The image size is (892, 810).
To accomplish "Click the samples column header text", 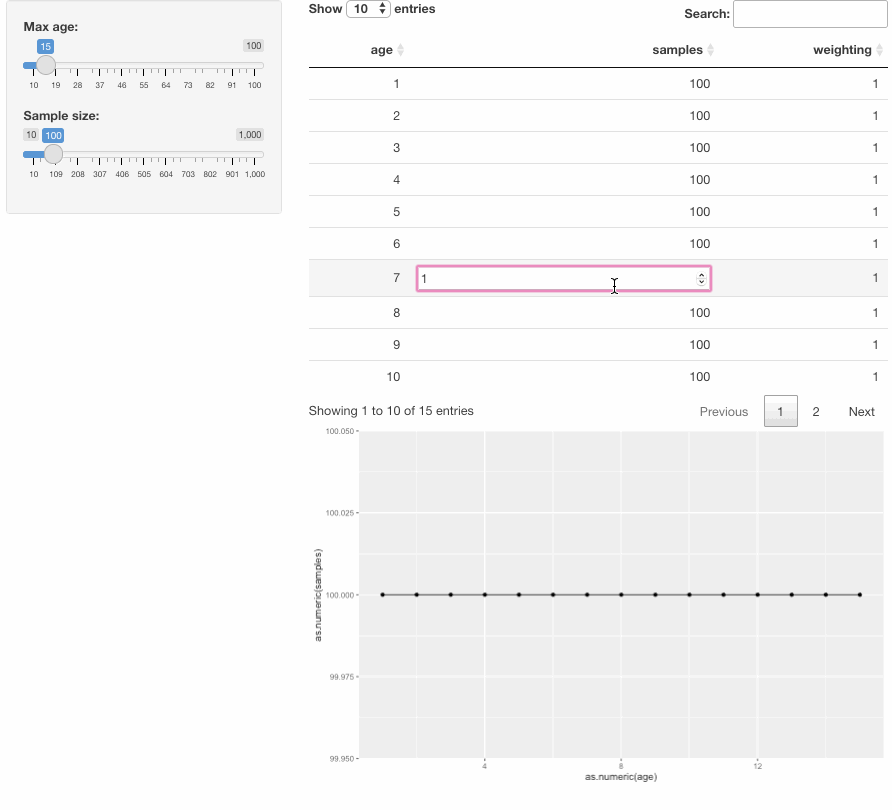I will tap(677, 50).
